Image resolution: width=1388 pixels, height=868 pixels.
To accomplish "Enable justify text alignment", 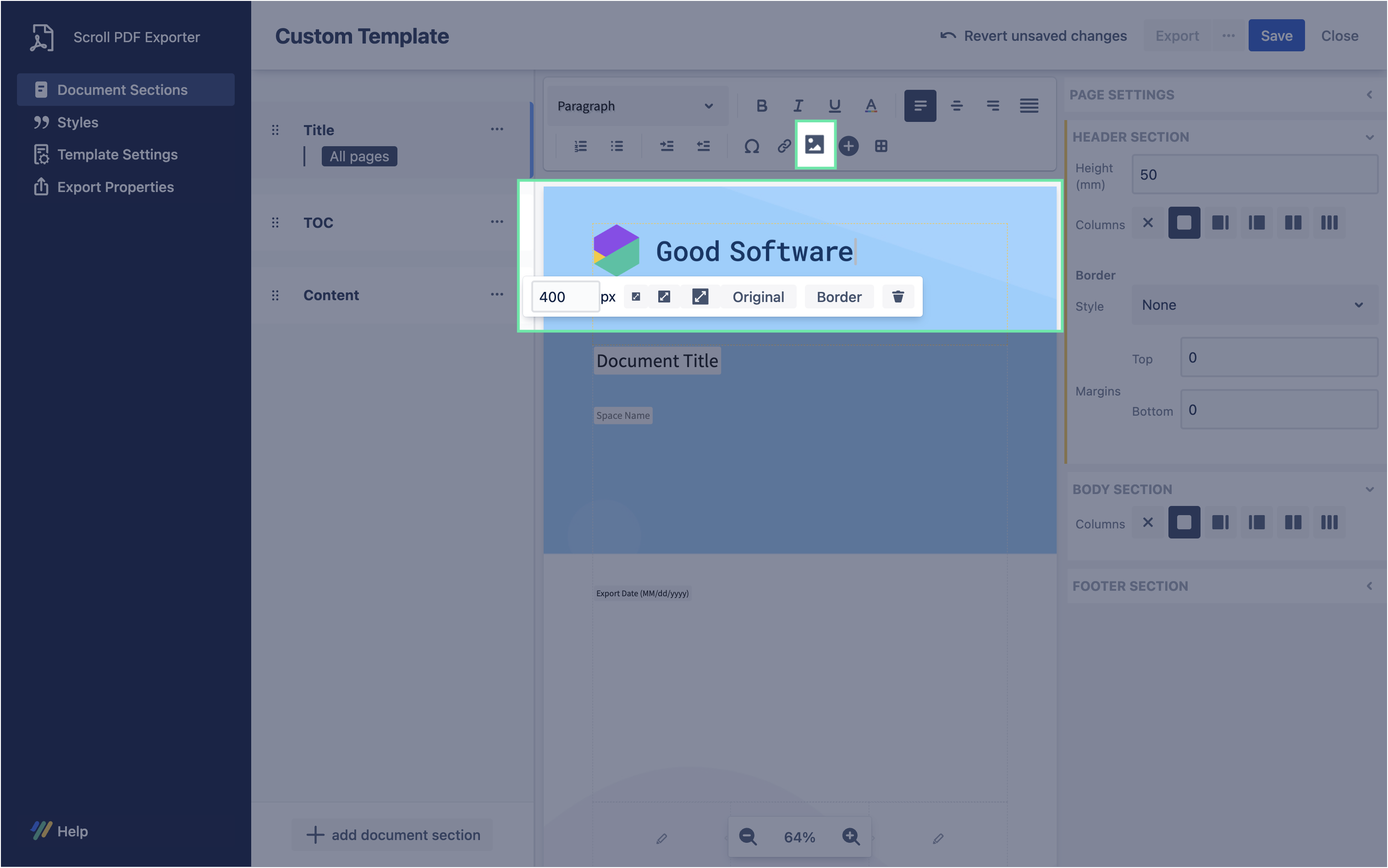I will [x=1029, y=105].
